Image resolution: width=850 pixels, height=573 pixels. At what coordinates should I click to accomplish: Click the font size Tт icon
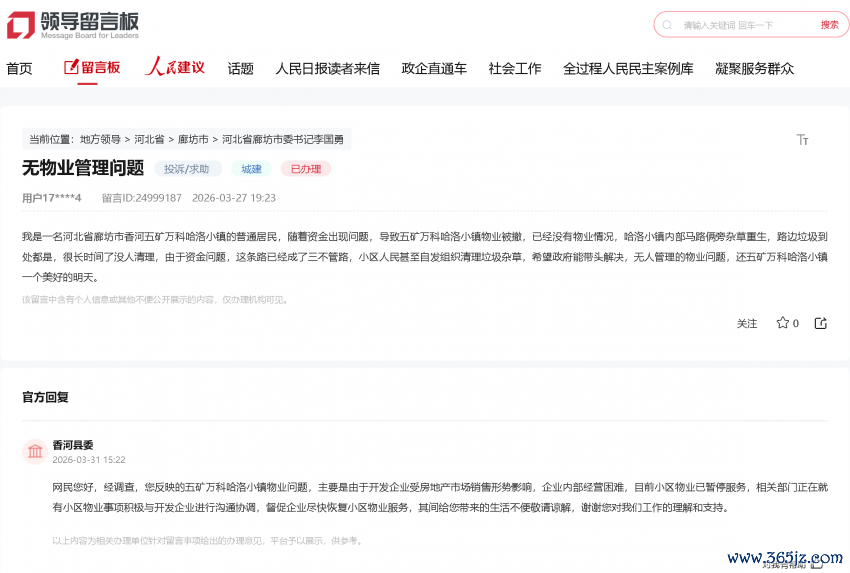802,140
